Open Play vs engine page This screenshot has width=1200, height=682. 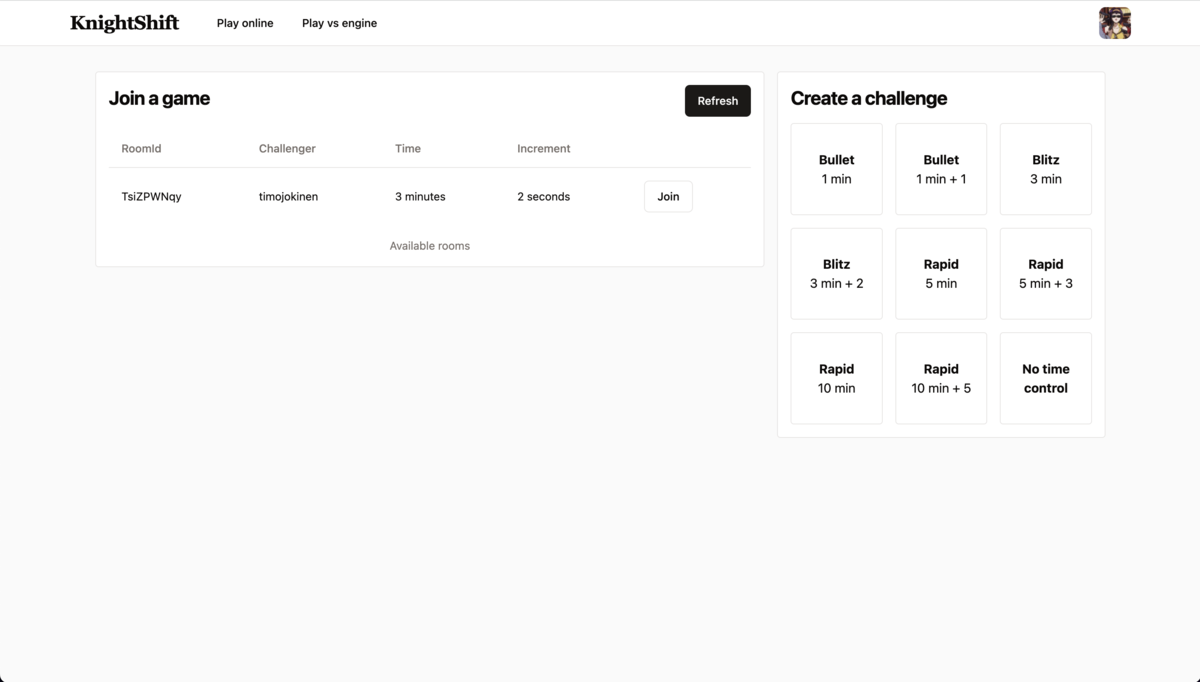point(339,23)
